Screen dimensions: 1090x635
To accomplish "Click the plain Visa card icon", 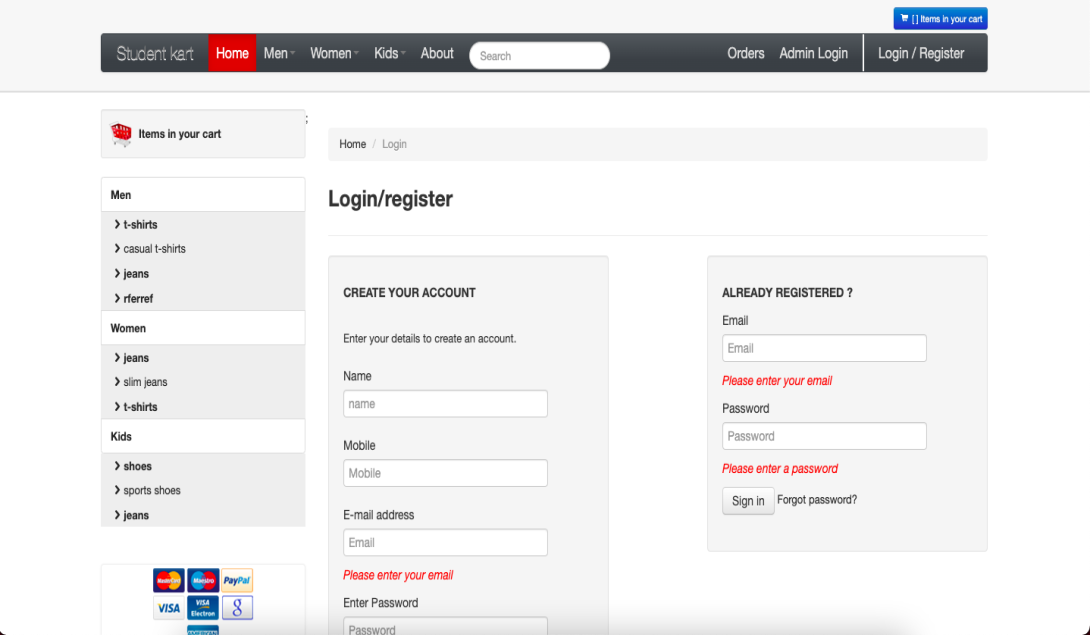I will [x=168, y=608].
